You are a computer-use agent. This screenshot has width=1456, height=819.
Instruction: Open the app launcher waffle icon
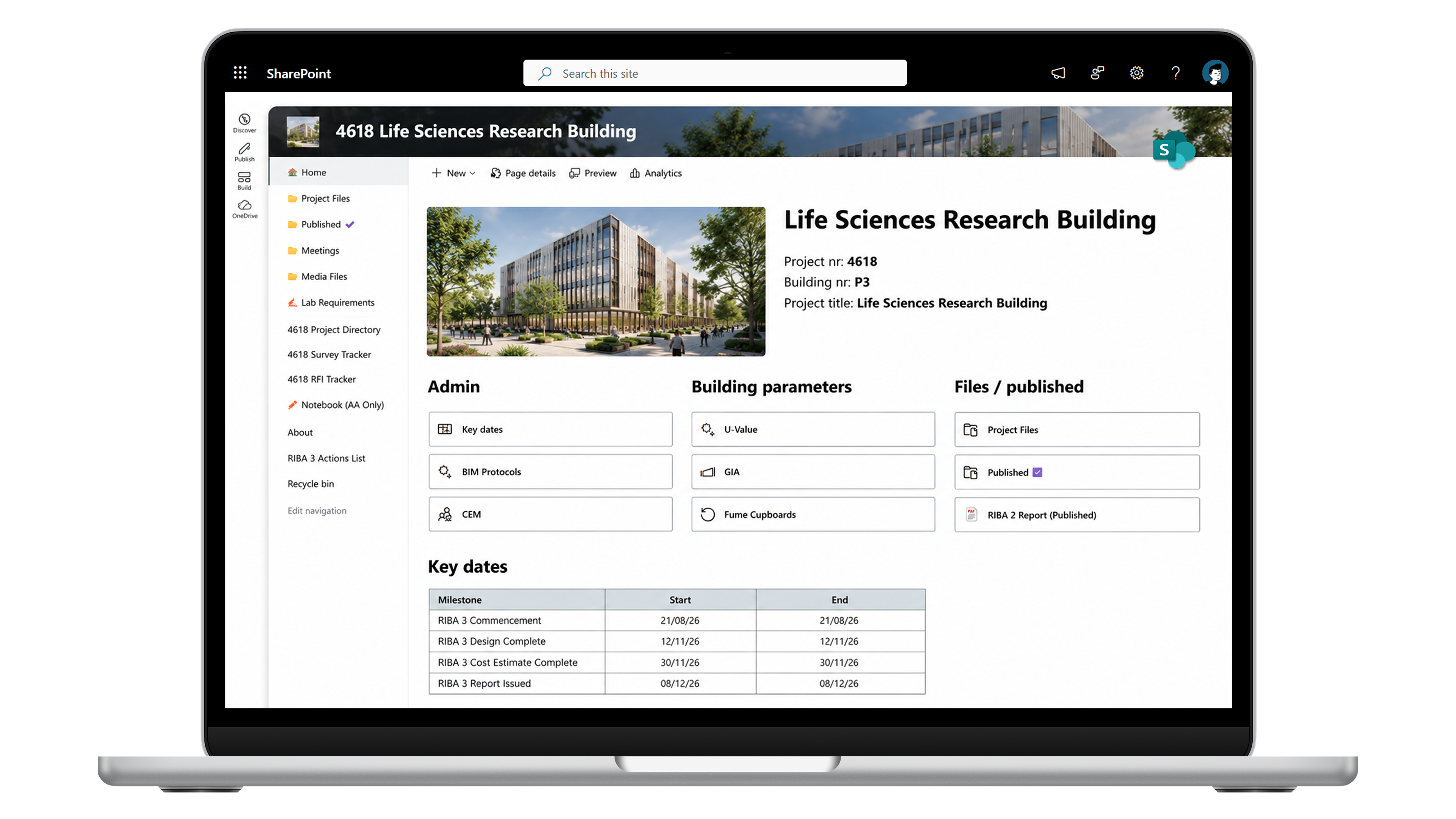pos(240,73)
